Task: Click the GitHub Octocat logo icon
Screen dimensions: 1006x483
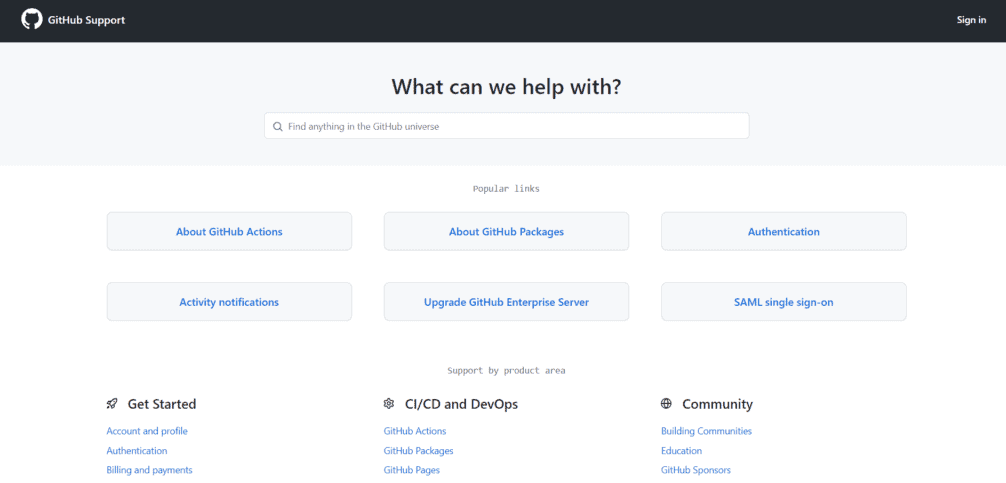Action: point(31,20)
